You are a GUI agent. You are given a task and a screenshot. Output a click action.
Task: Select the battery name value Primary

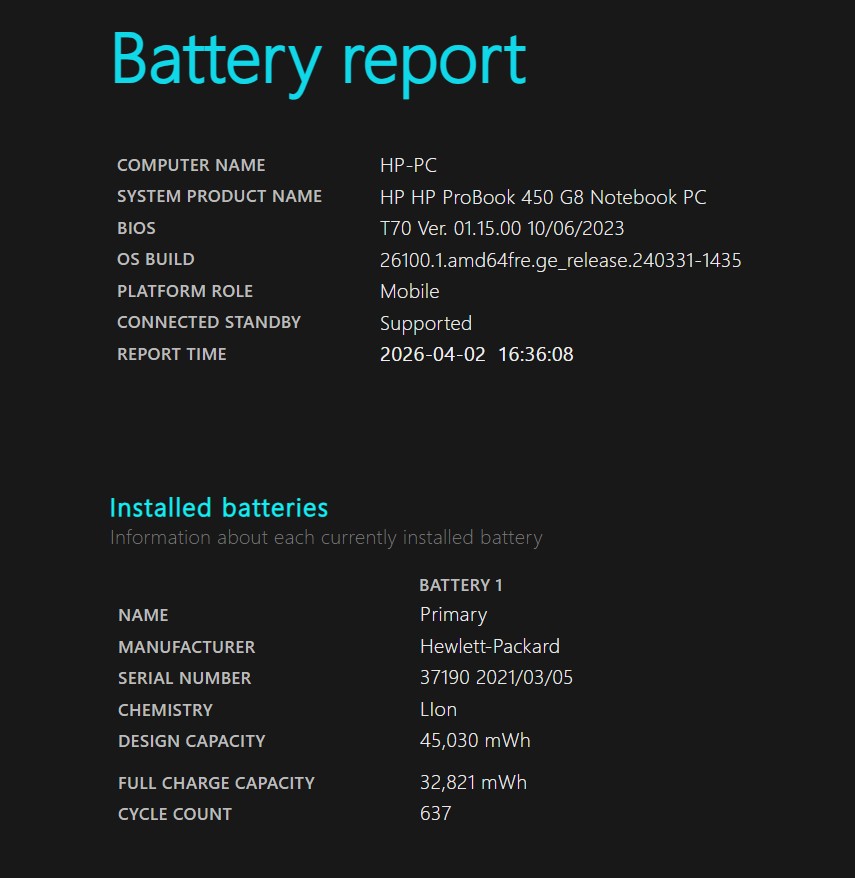click(x=453, y=614)
